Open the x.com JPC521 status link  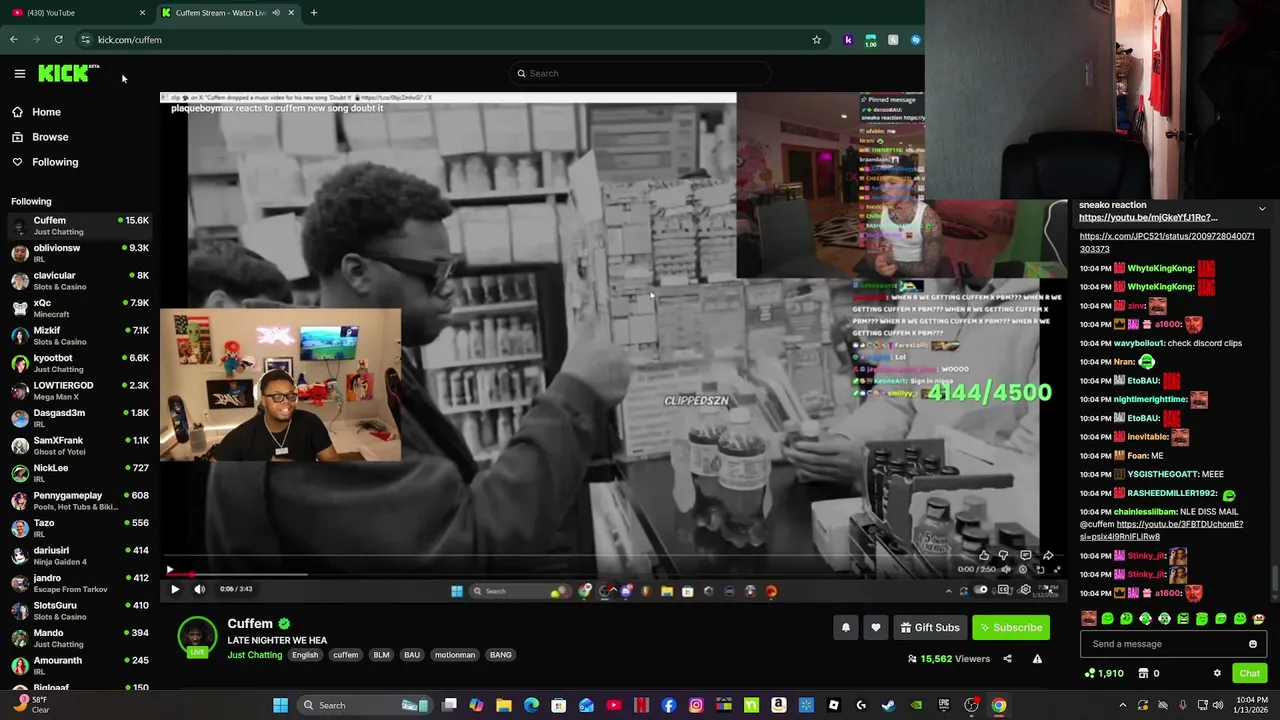pos(1167,243)
